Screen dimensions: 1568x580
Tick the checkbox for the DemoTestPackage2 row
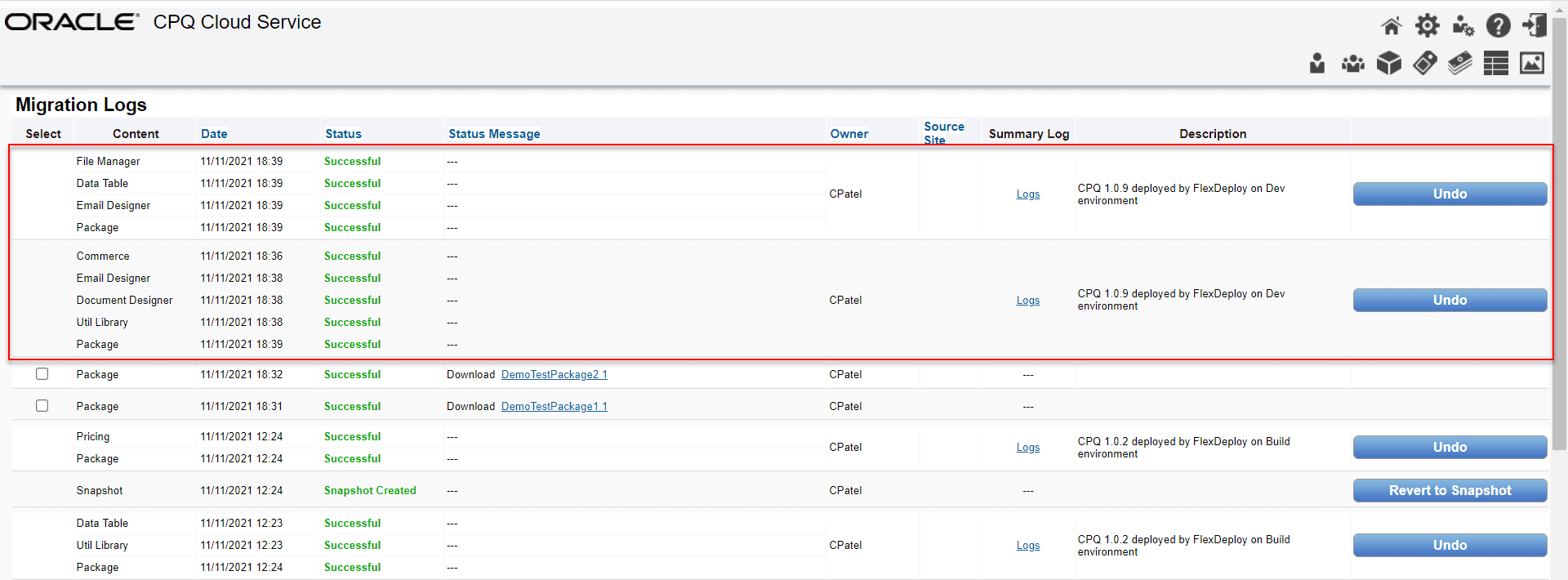[42, 374]
